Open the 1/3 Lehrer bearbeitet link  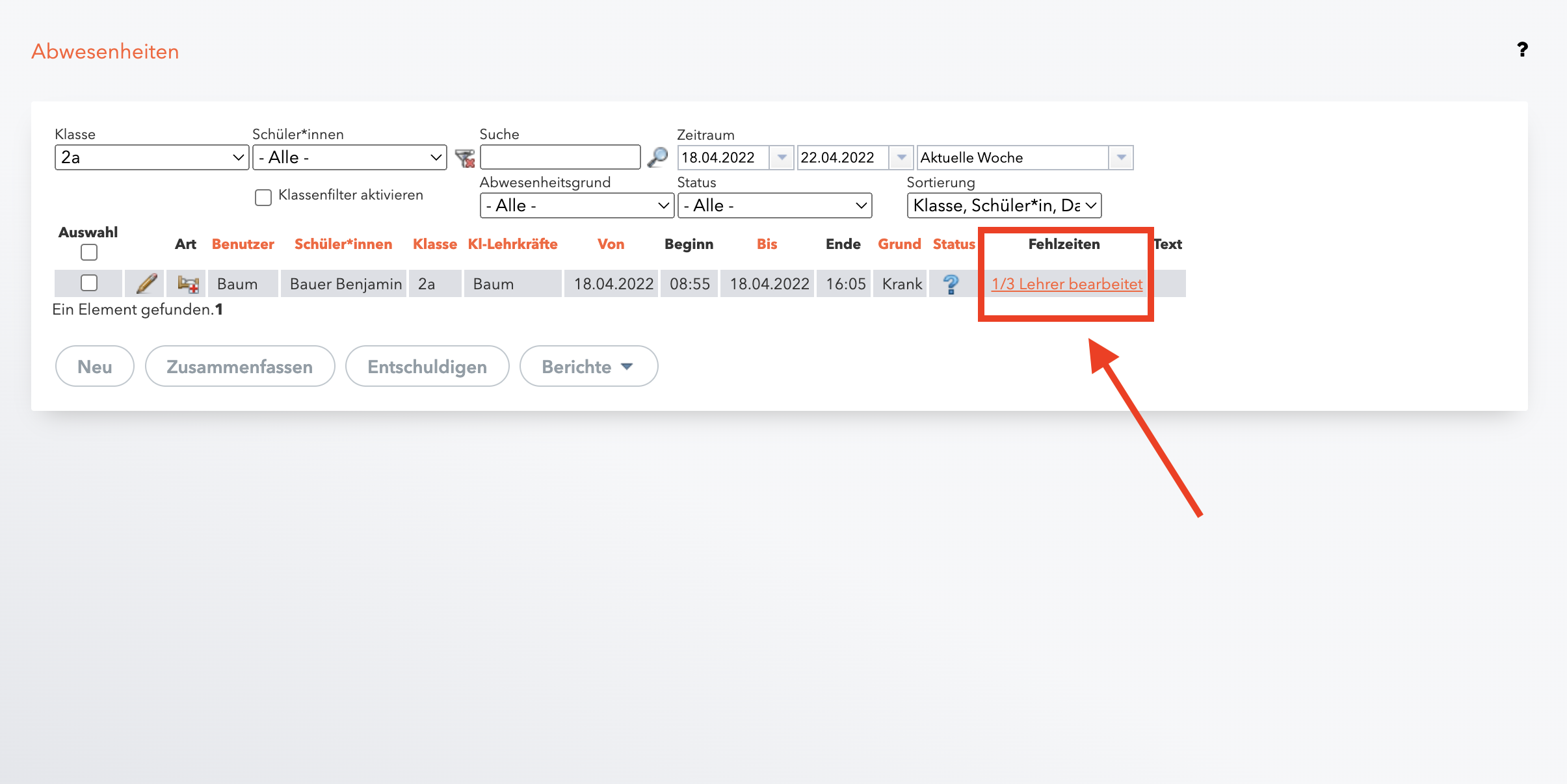click(x=1066, y=284)
